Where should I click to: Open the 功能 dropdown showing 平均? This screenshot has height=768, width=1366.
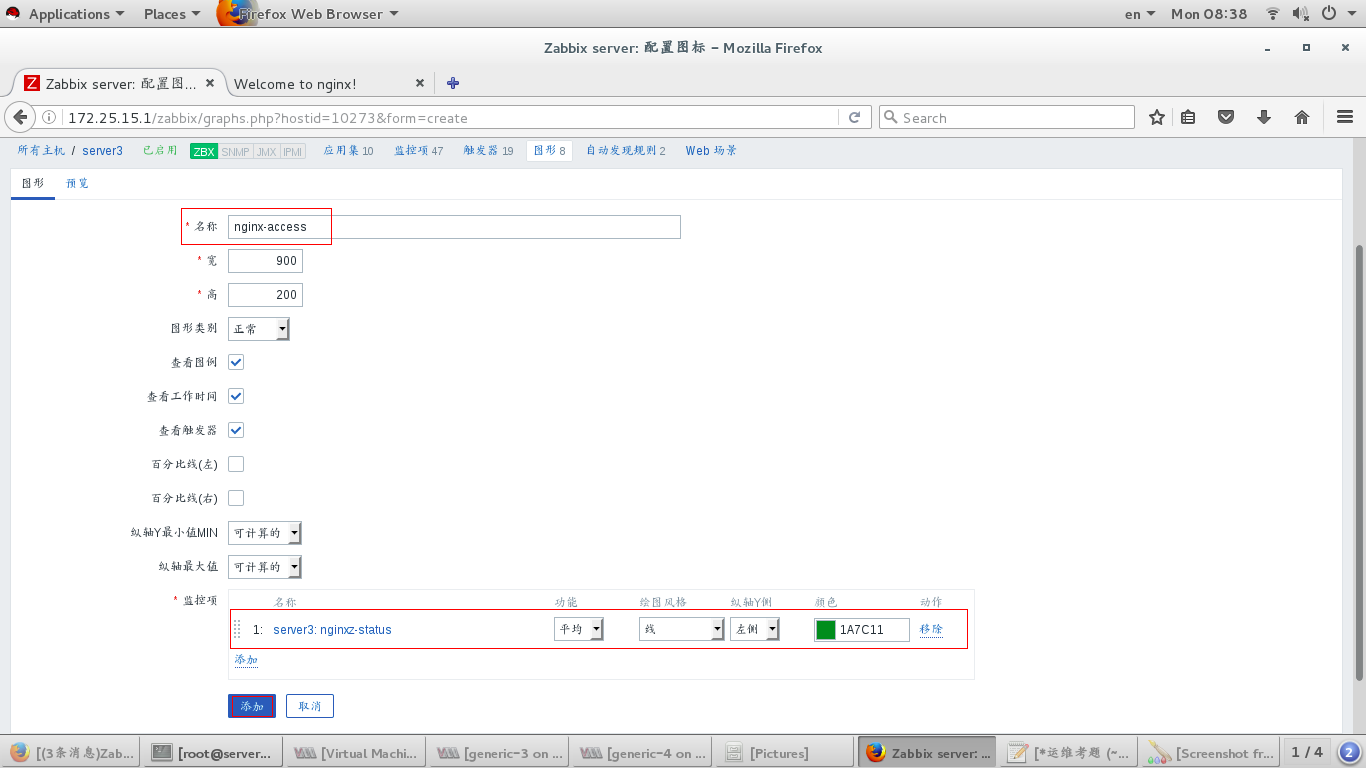579,629
